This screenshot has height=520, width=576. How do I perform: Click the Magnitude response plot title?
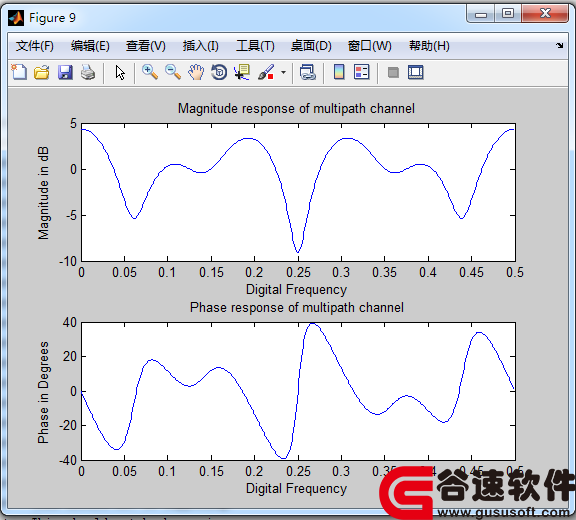click(x=296, y=109)
